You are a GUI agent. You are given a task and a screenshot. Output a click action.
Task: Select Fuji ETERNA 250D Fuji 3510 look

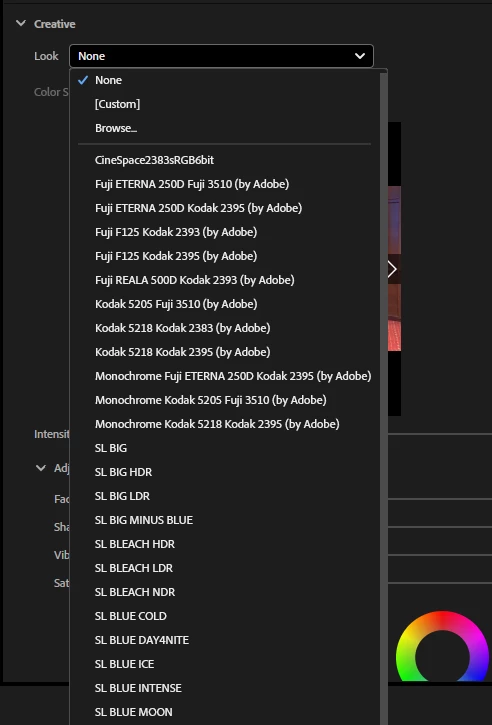point(225,184)
